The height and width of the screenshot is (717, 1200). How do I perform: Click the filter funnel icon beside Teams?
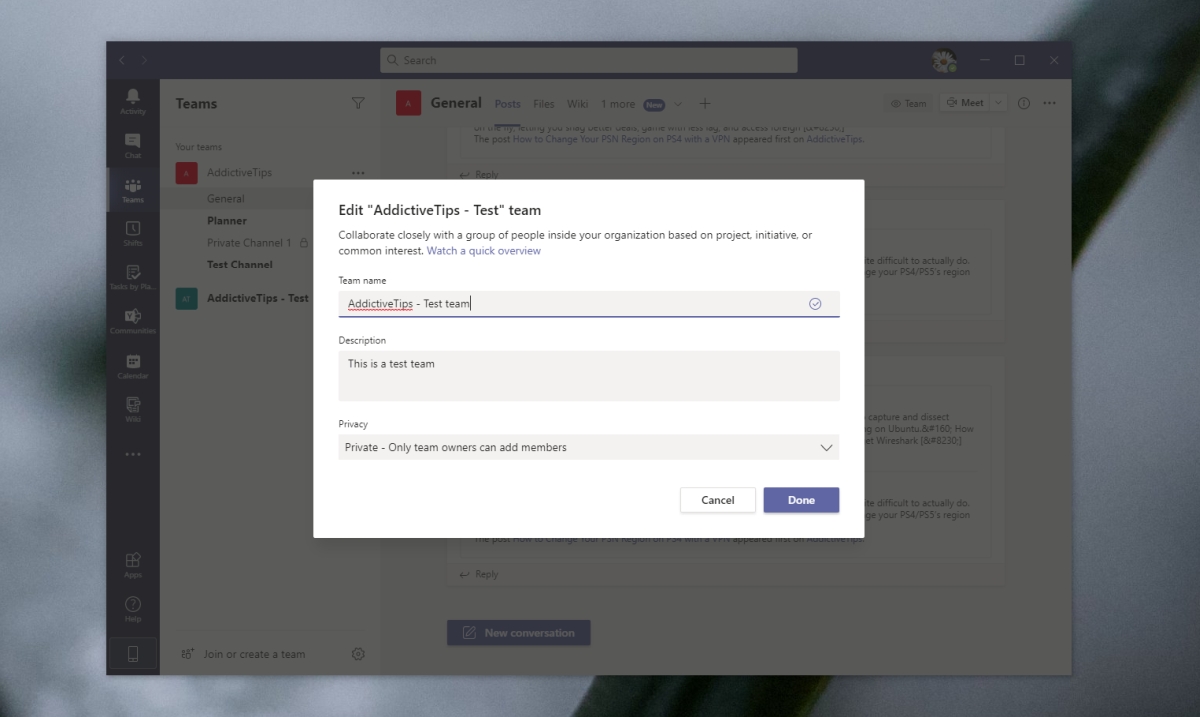click(358, 103)
